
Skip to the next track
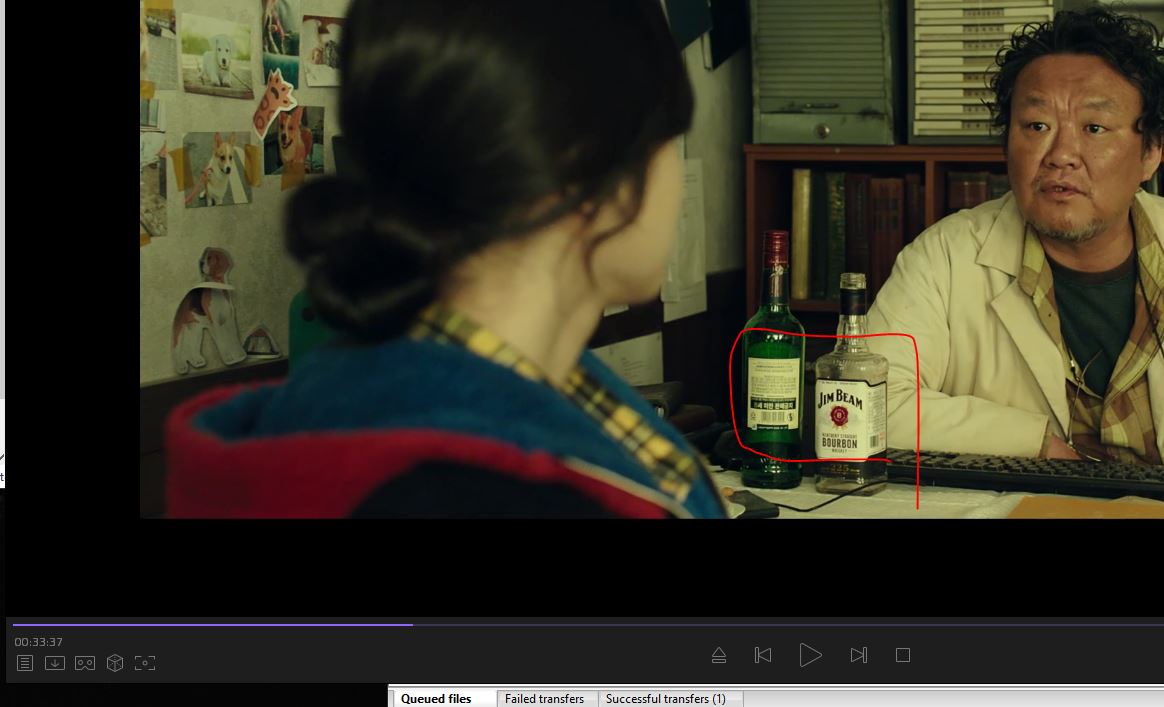coord(858,655)
